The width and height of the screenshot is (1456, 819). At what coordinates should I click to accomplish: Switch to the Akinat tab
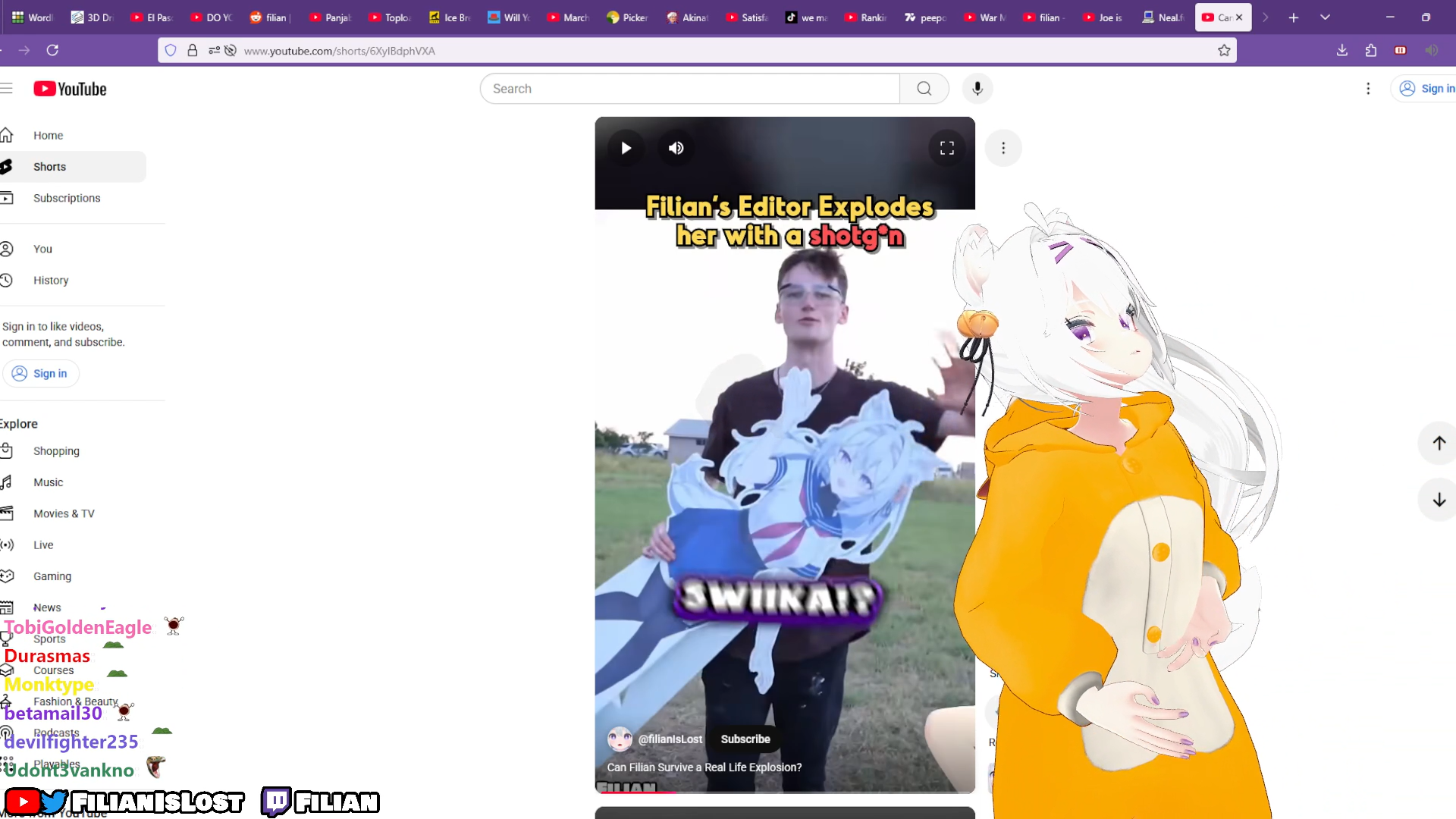pos(689,17)
